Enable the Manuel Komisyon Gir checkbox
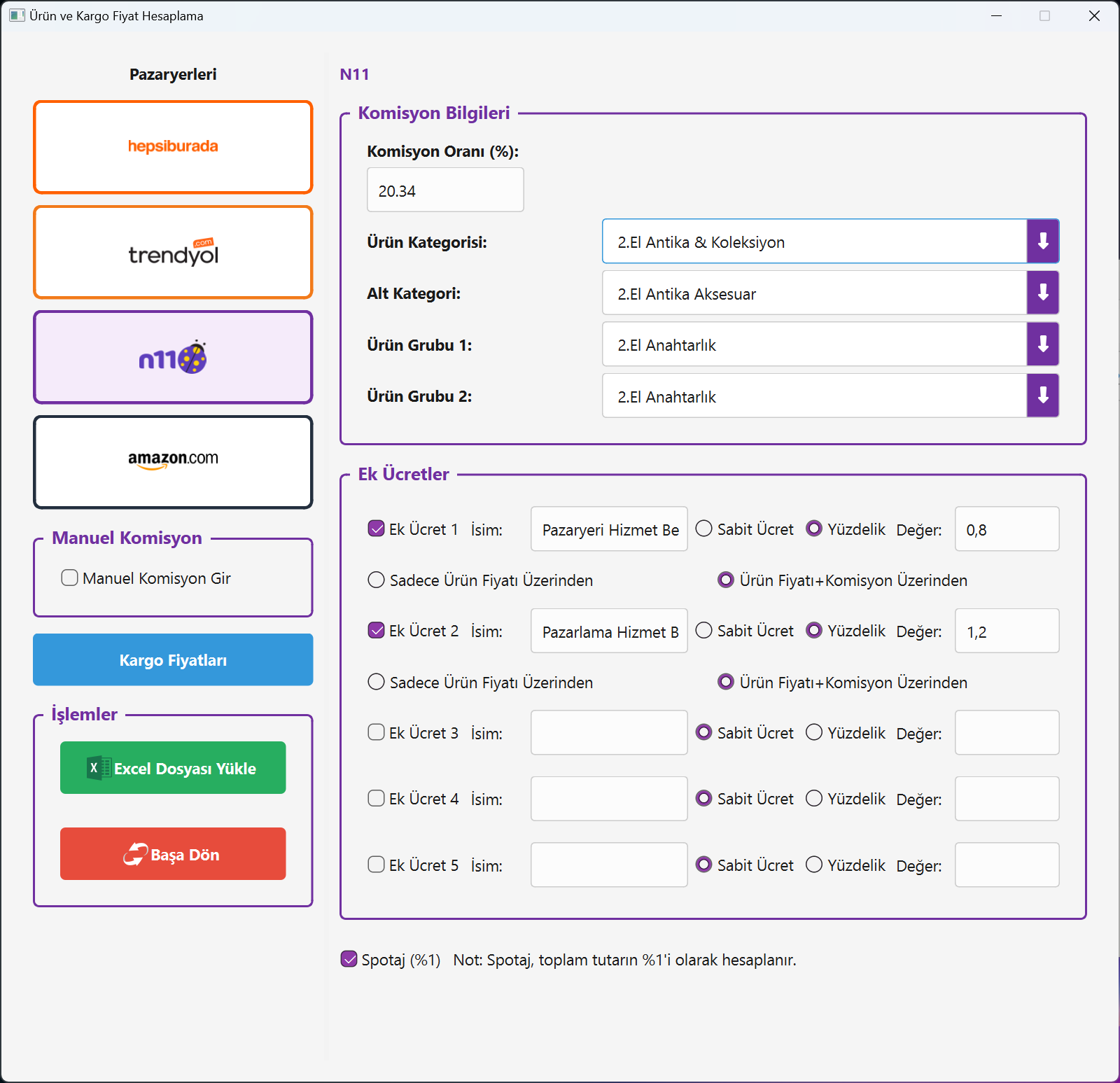The width and height of the screenshot is (1120, 1083). click(69, 578)
